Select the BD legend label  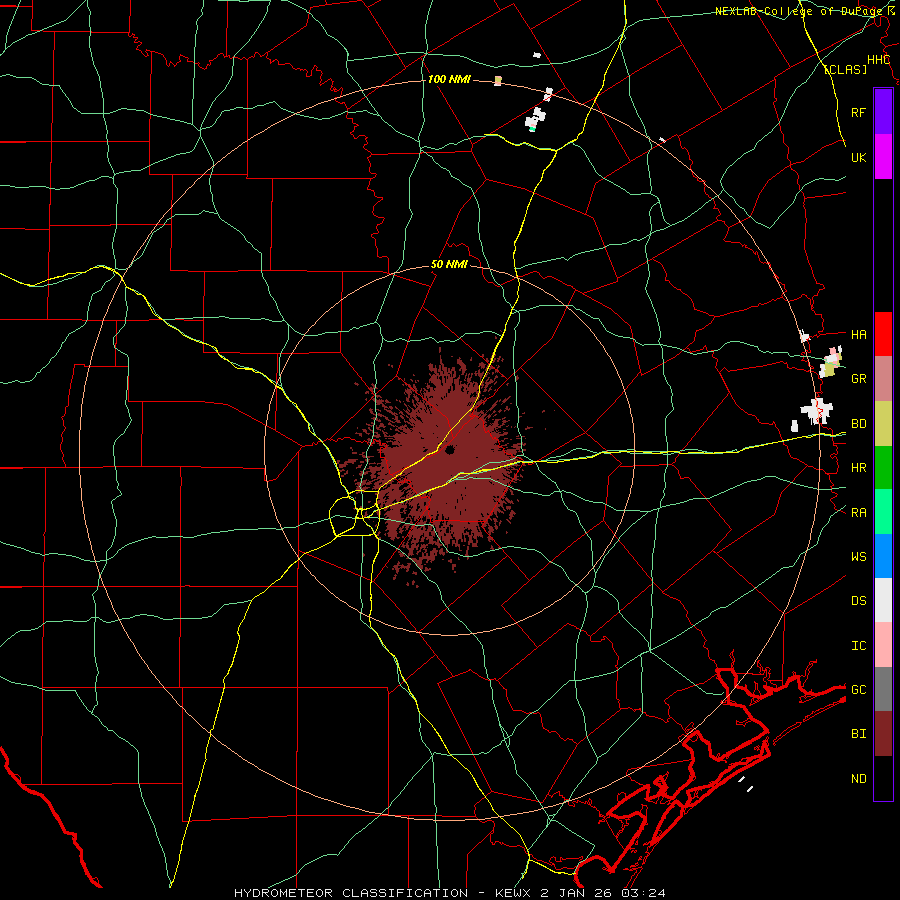[858, 424]
